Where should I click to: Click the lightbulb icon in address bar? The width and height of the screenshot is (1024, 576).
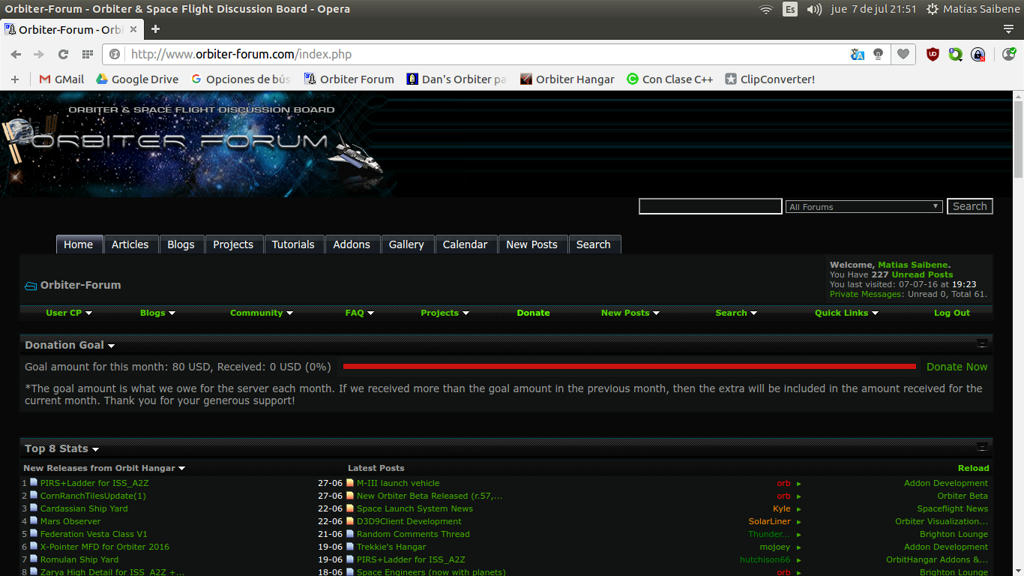[x=878, y=54]
